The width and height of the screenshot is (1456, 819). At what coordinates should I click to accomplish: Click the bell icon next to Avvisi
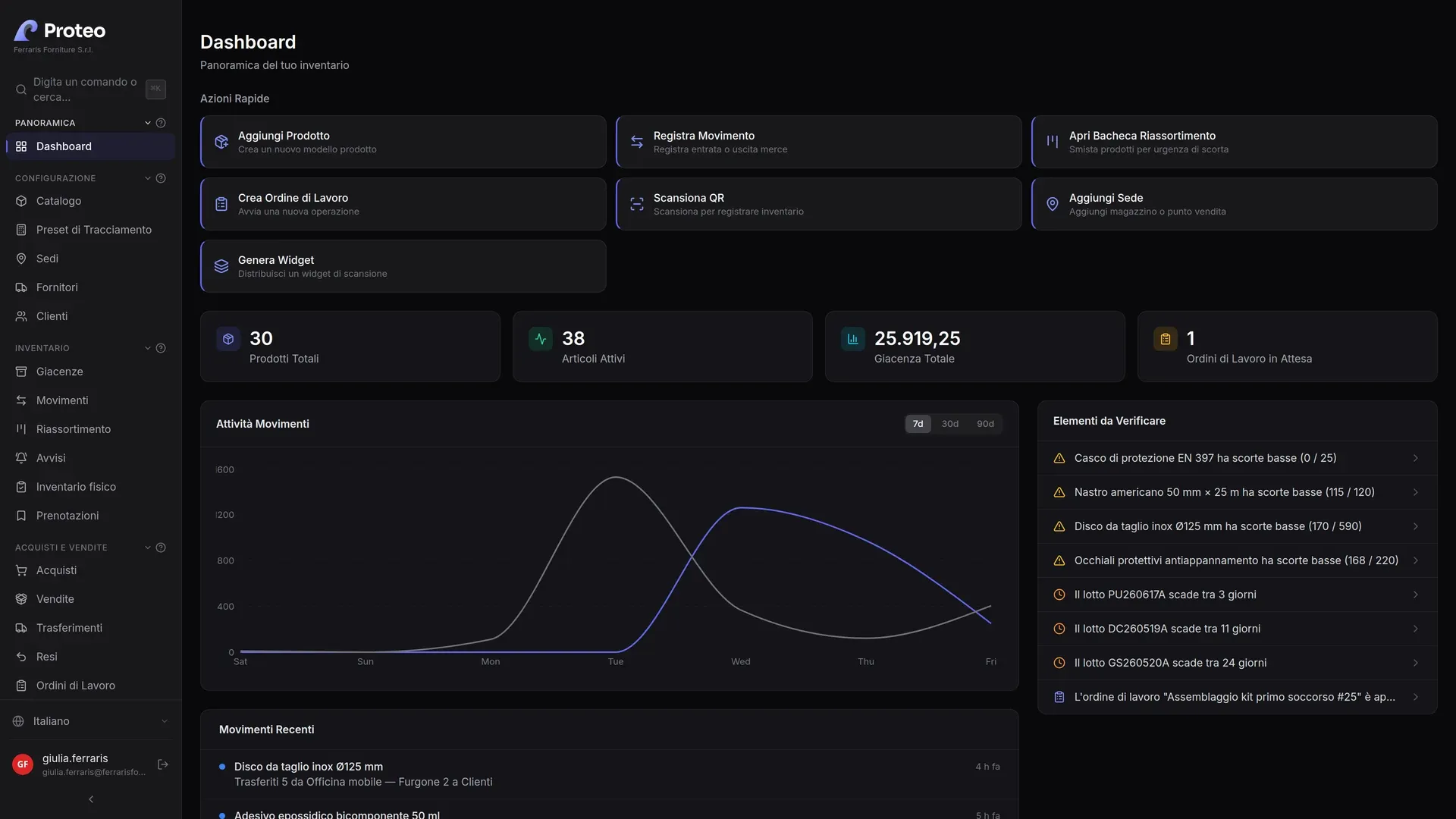pyautogui.click(x=21, y=458)
